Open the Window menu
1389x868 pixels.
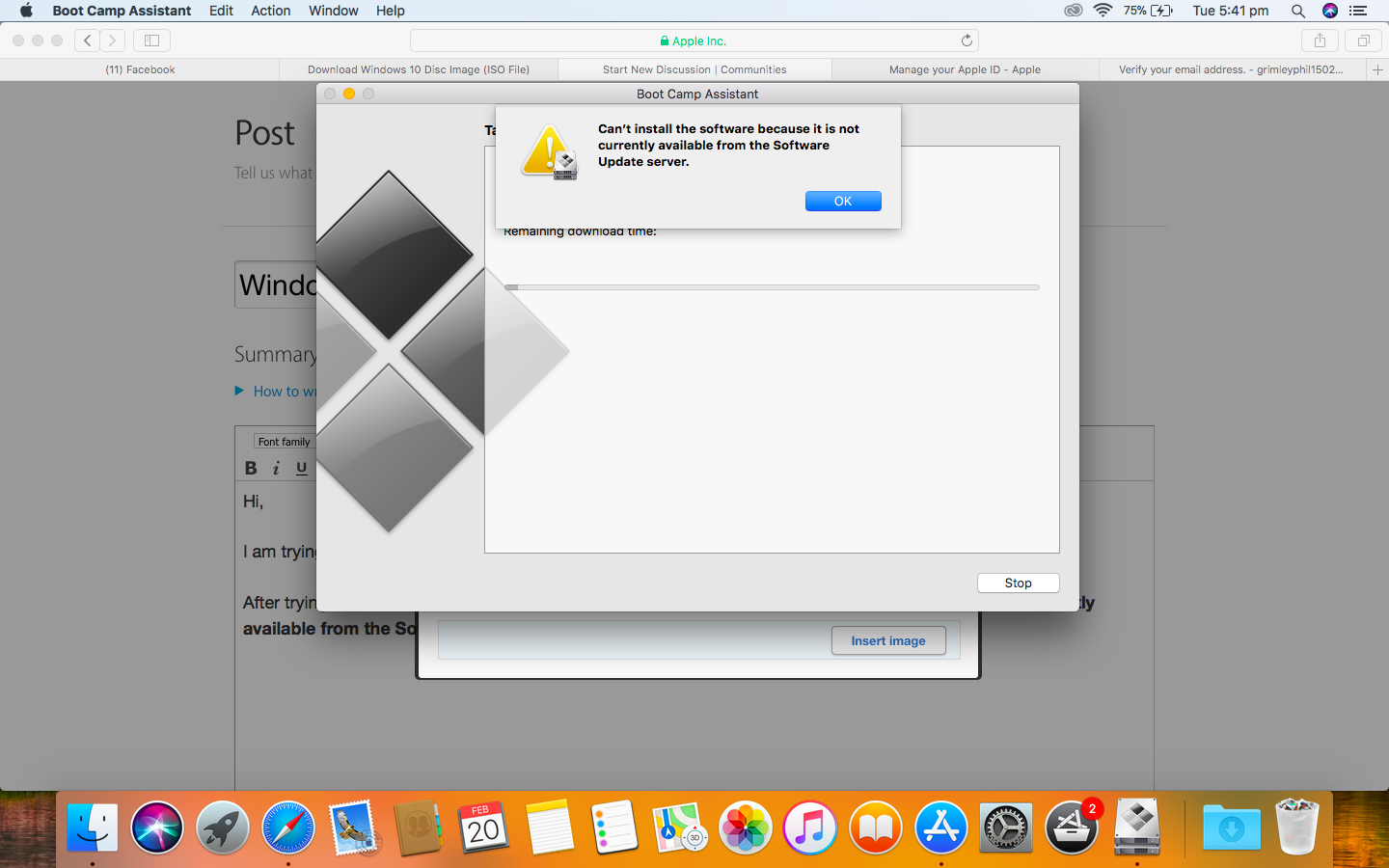(334, 11)
